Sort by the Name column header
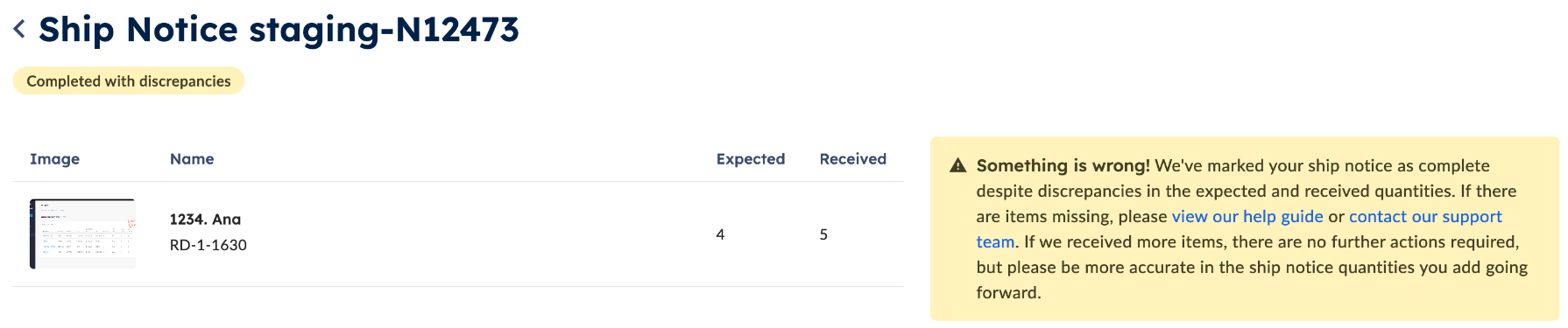1568x328 pixels. [192, 159]
